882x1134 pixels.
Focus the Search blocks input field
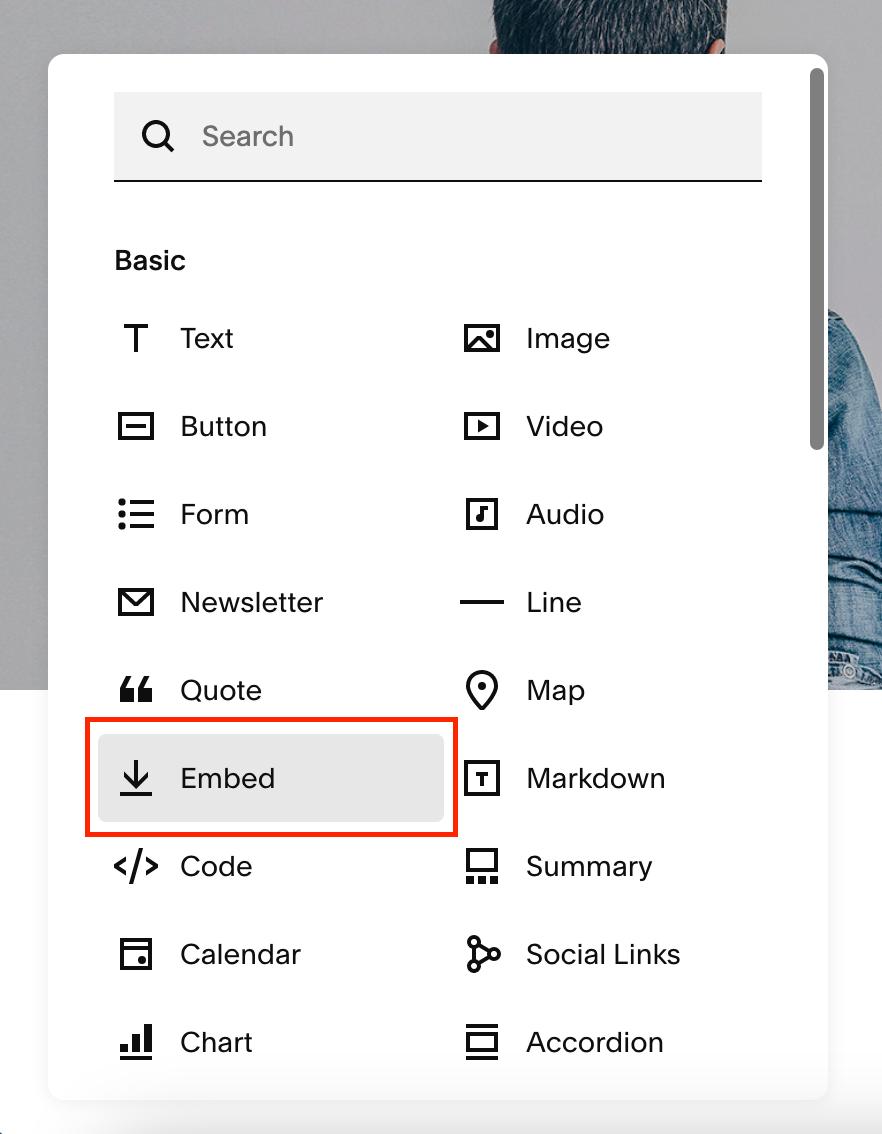coord(438,136)
